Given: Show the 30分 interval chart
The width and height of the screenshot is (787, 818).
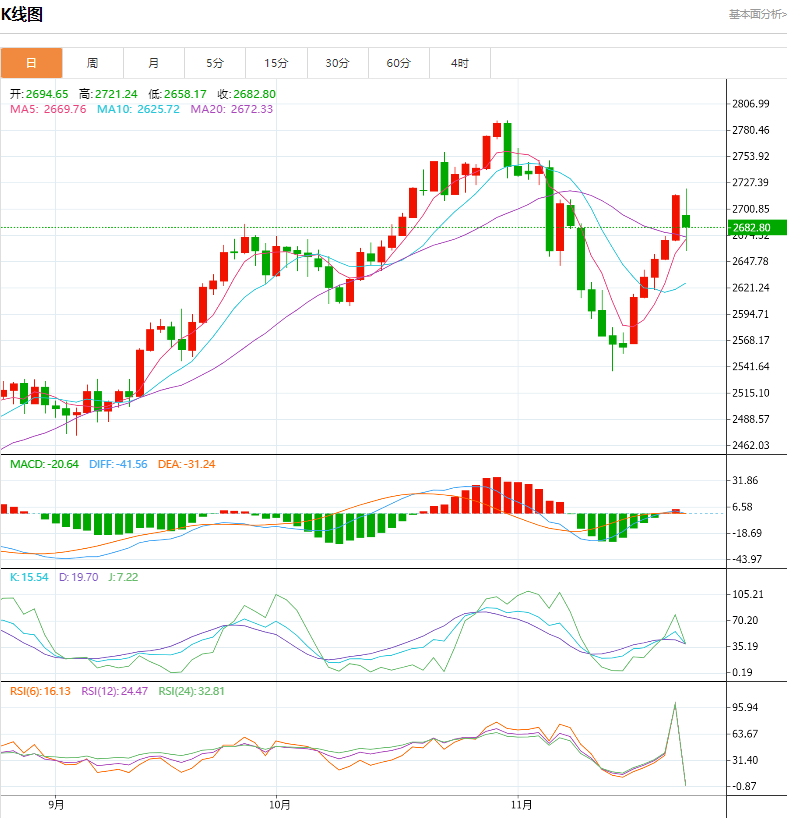Looking at the screenshot, I should [x=337, y=63].
